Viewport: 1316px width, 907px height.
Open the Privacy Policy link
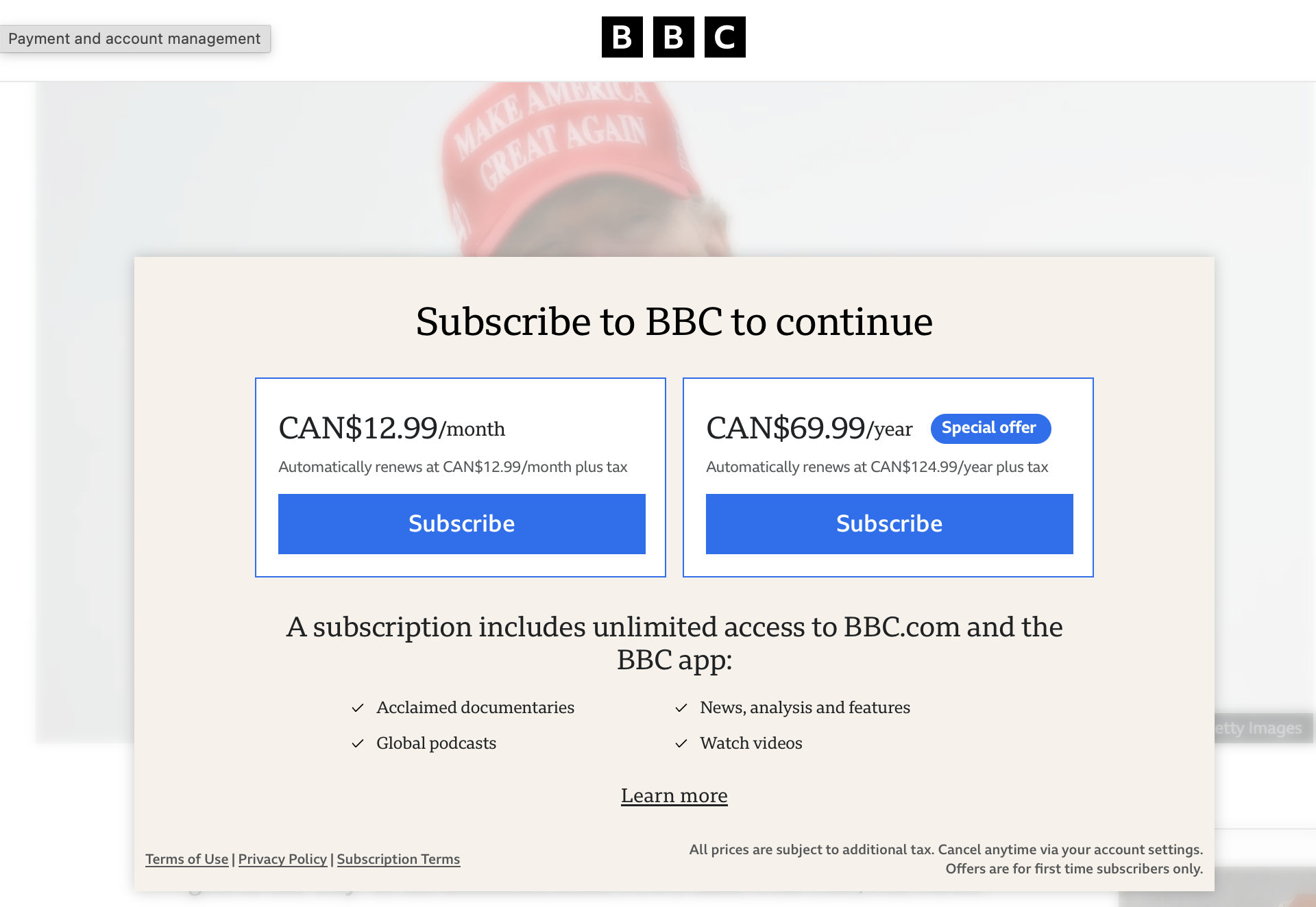pyautogui.click(x=282, y=859)
